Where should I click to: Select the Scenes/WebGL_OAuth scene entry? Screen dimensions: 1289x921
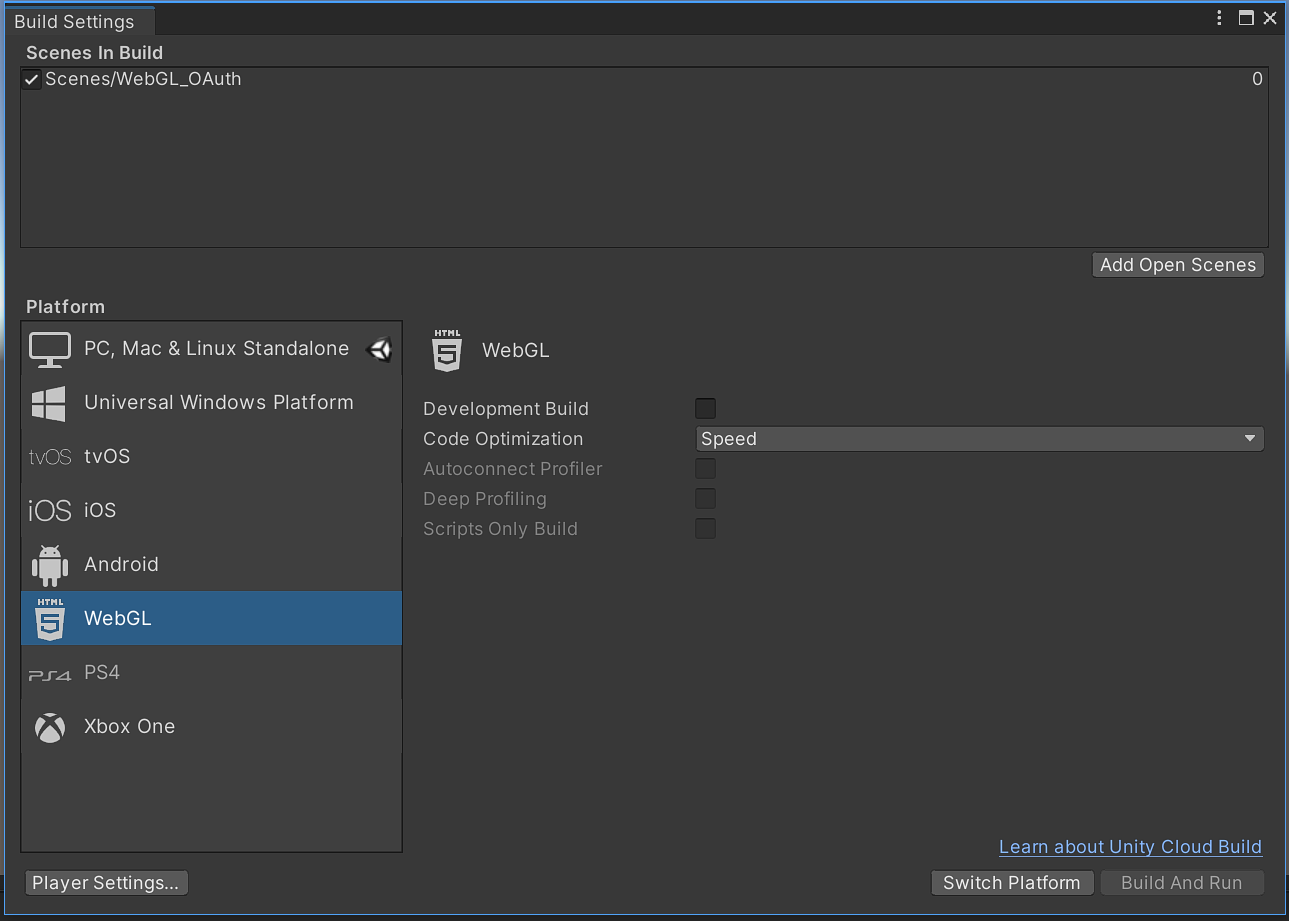[x=143, y=79]
